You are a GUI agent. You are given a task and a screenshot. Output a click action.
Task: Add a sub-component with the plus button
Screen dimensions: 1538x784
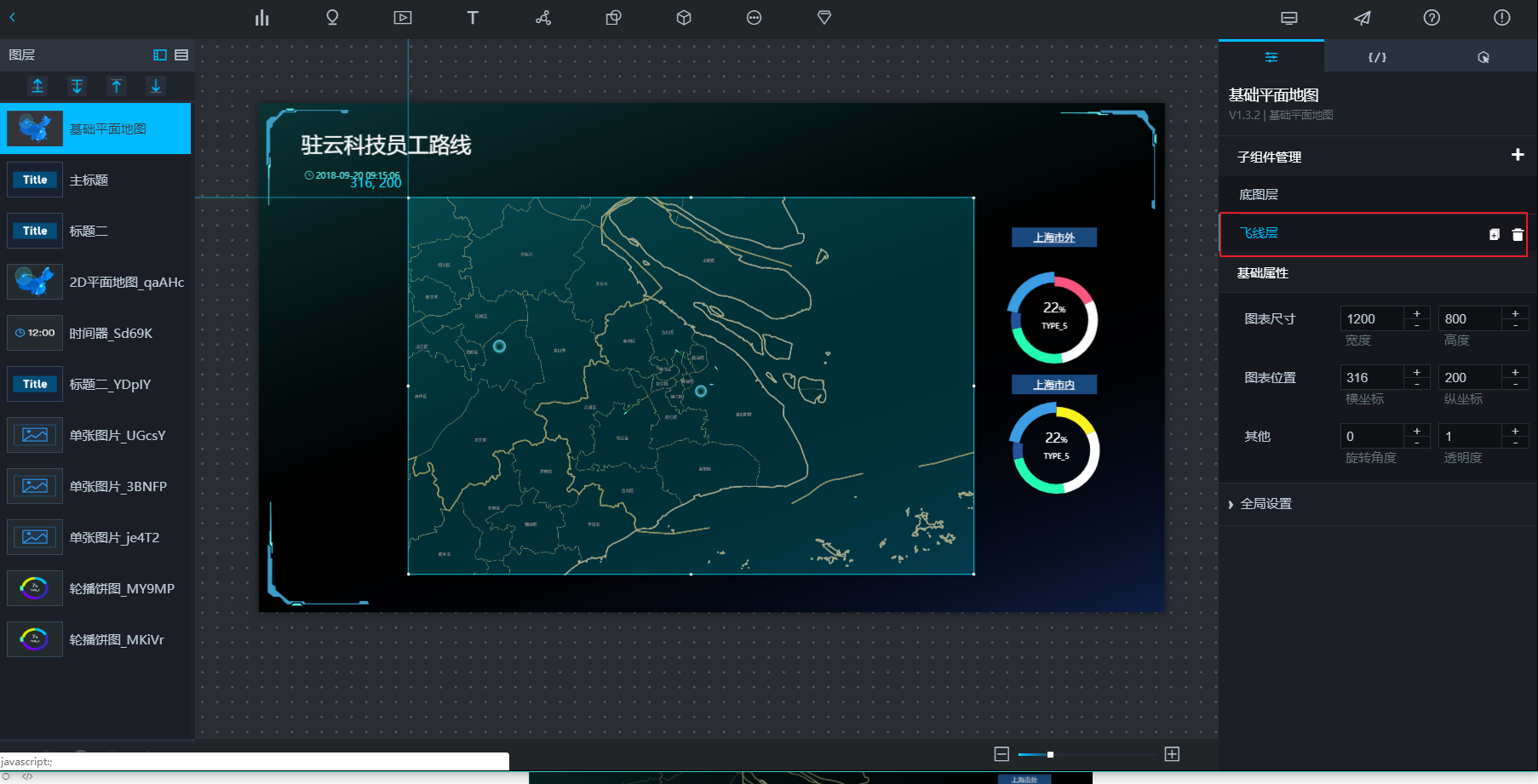(1517, 155)
